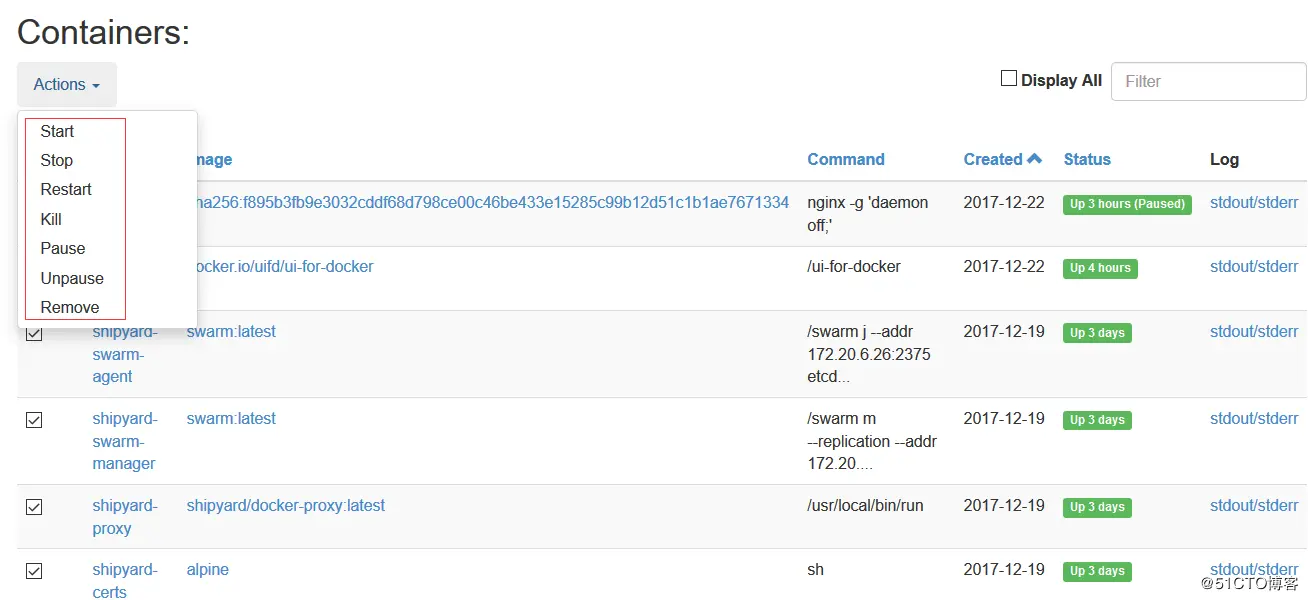1308x600 pixels.
Task: Choose Unpause in the Actions menu
Action: (x=72, y=278)
